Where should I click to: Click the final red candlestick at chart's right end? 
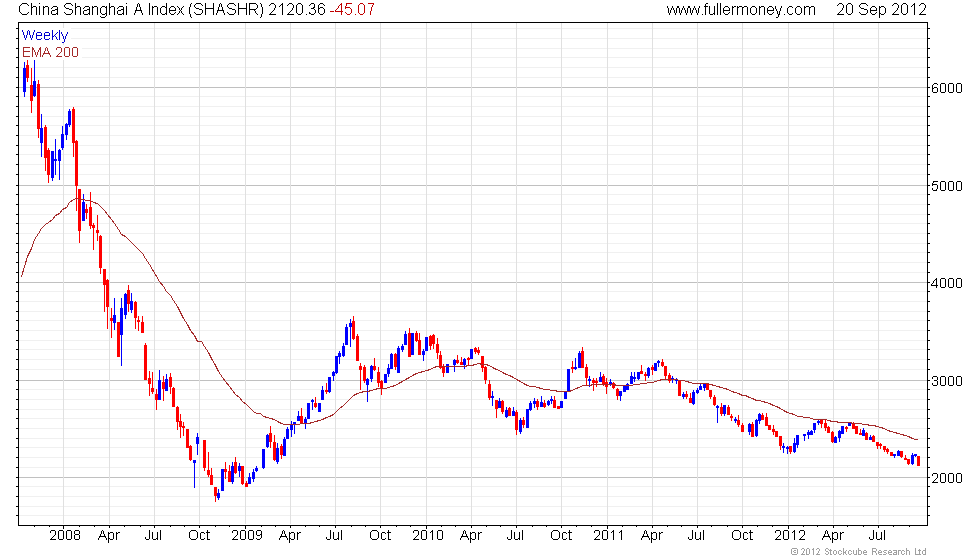(x=918, y=461)
